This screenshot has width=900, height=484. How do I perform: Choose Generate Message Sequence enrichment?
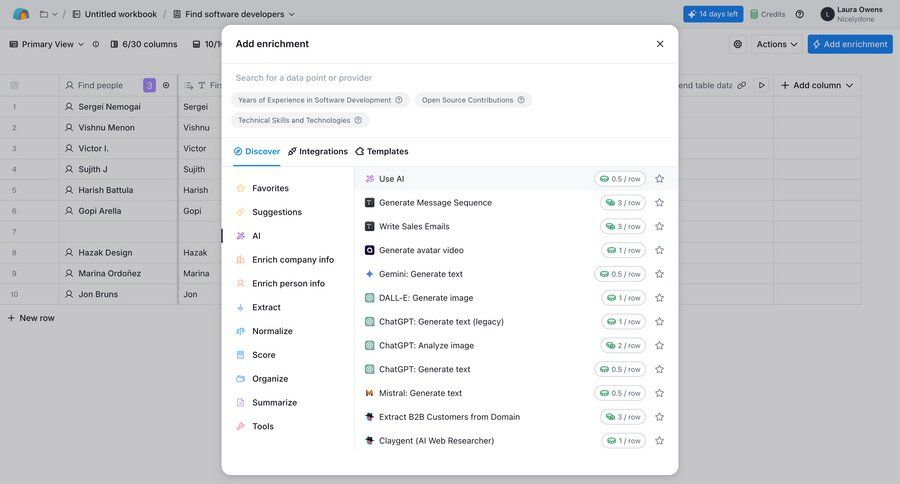coord(513,203)
